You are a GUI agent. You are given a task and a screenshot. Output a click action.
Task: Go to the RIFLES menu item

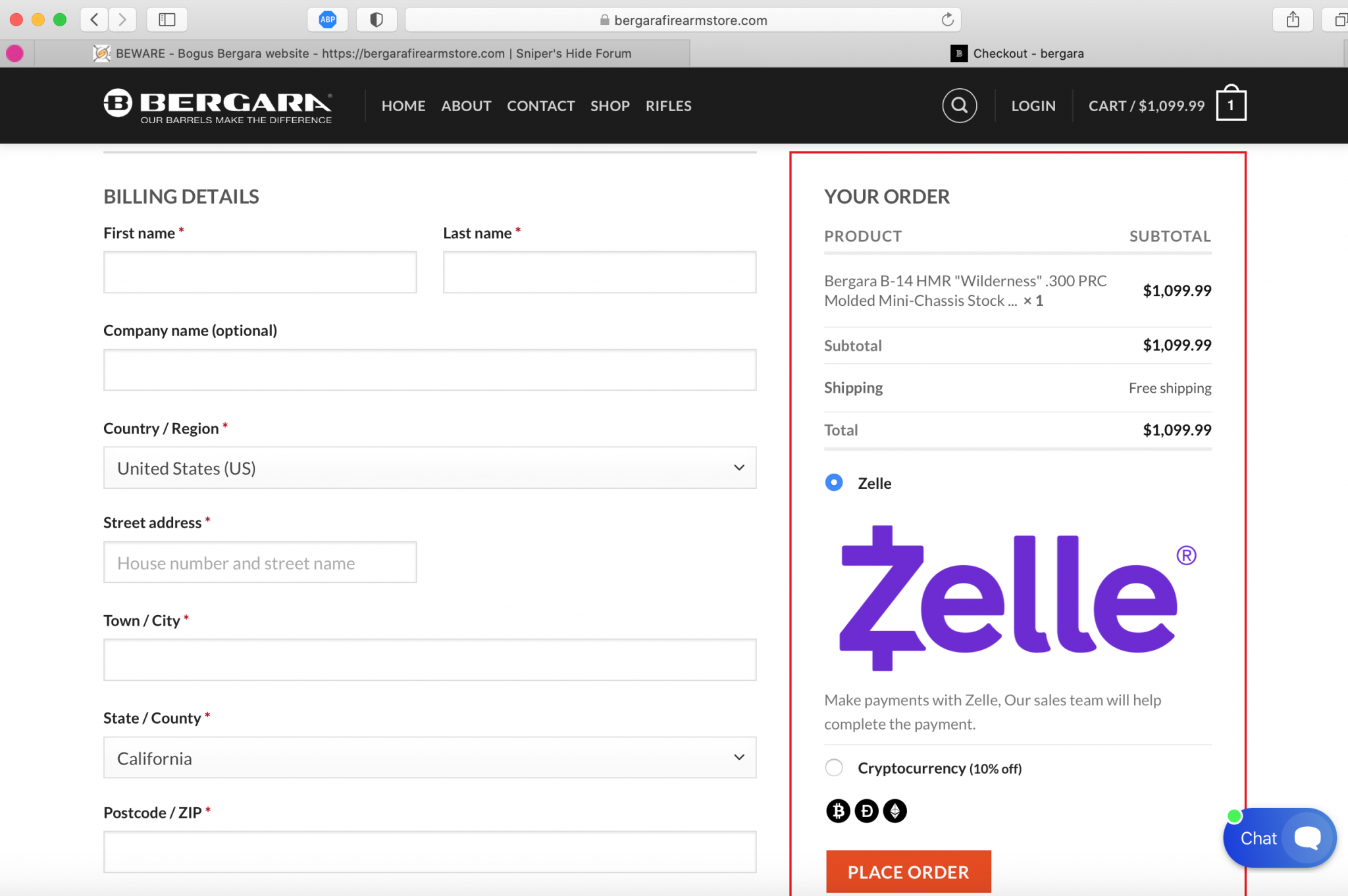click(x=668, y=106)
